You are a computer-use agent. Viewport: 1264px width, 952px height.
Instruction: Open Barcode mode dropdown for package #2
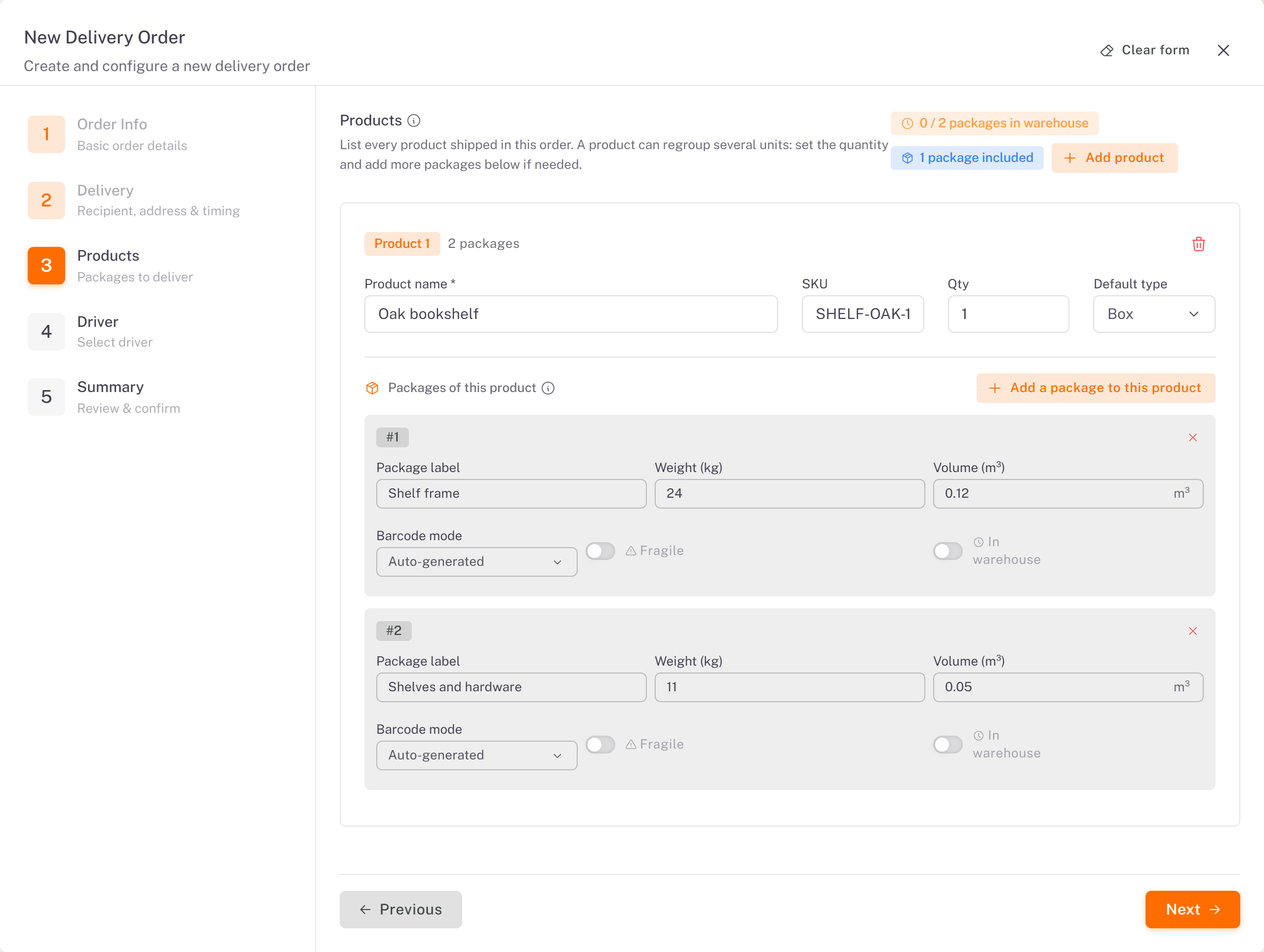pos(476,755)
